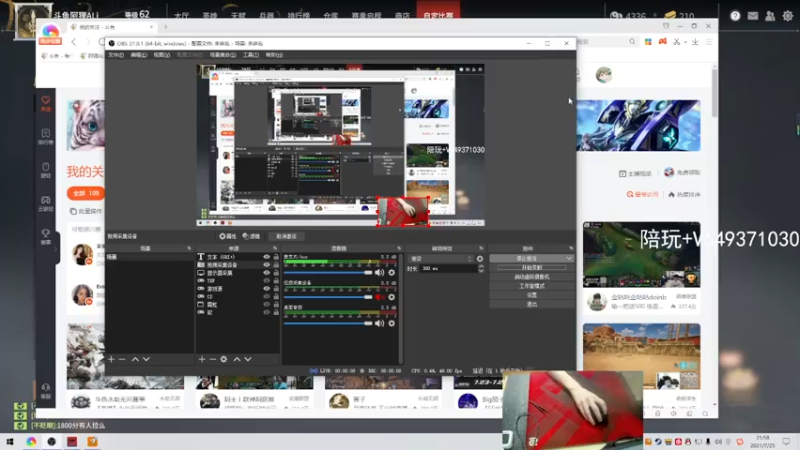Click 桌面音频 volume slider
The width and height of the screenshot is (800, 450).
pos(328,323)
